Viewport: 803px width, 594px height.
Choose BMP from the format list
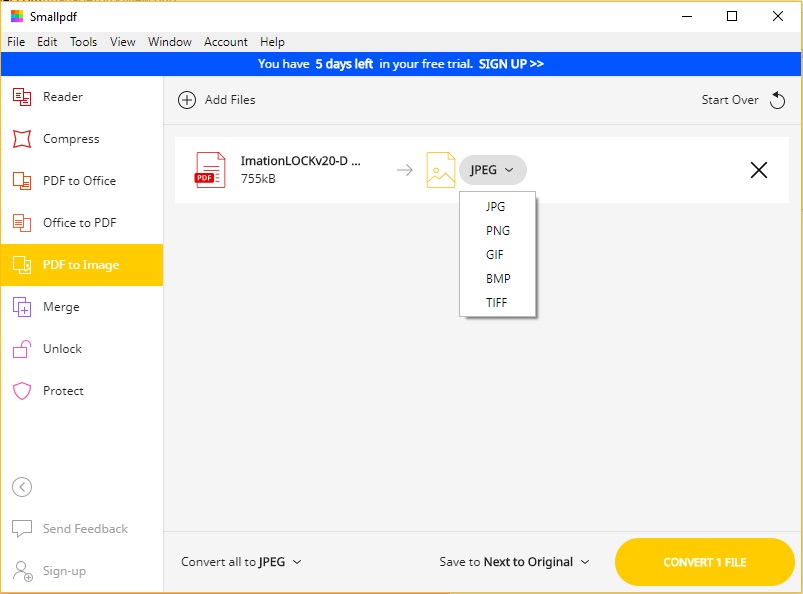click(x=497, y=279)
